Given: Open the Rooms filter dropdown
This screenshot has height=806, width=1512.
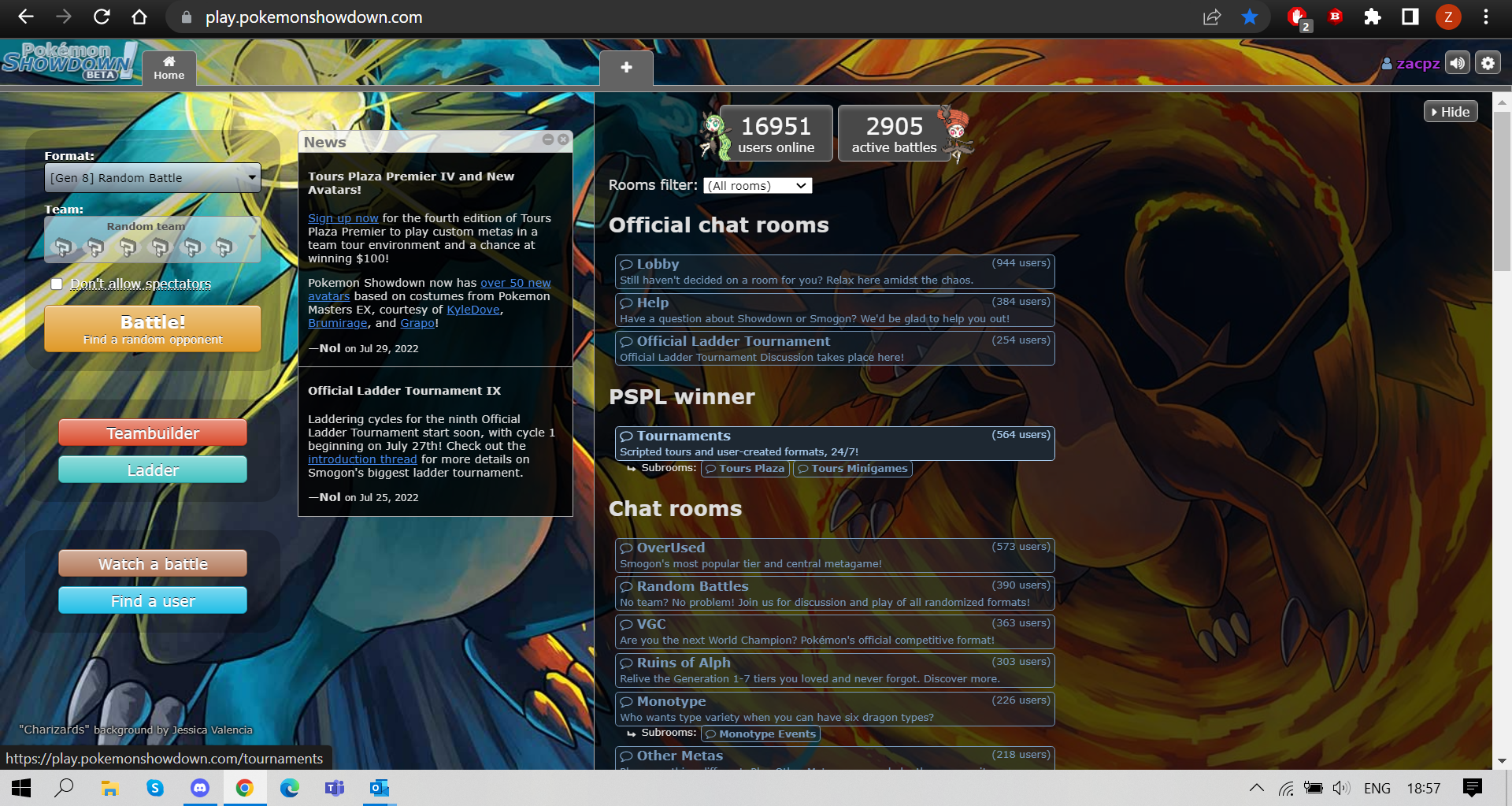Looking at the screenshot, I should 758,186.
